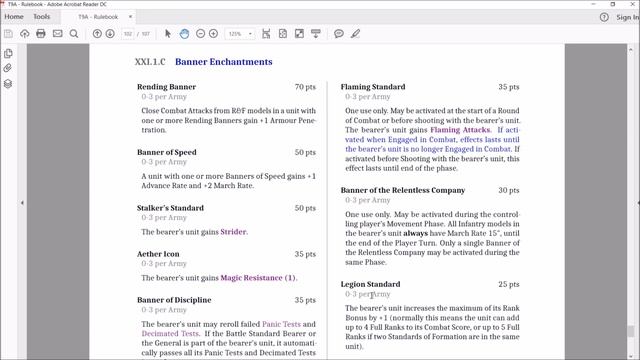Click the 70 pts cost value
This screenshot has height=360, width=640.
pyautogui.click(x=305, y=87)
